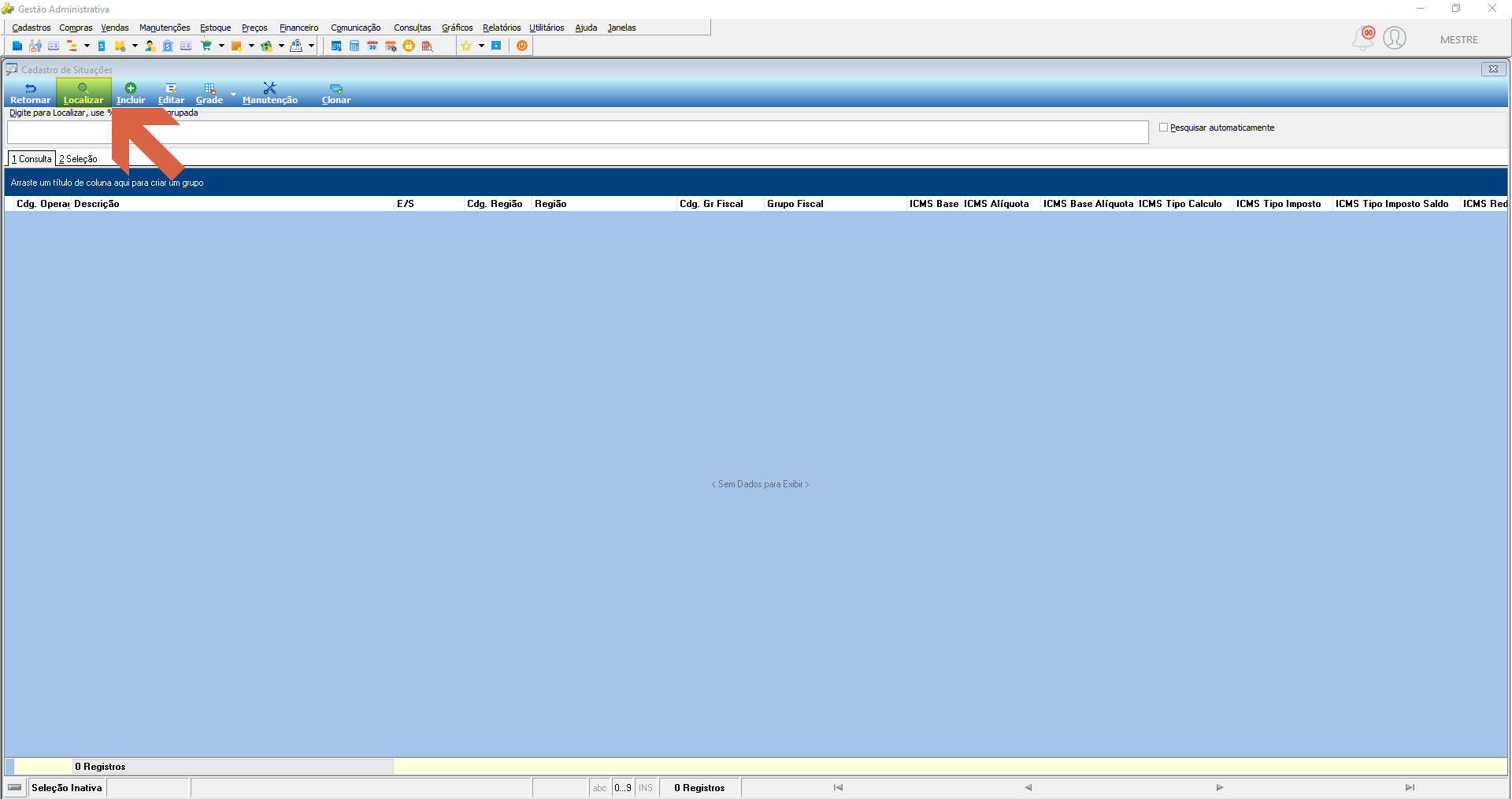Open the people/clients icon in the main toolbar
Image resolution: width=1512 pixels, height=799 pixels.
pos(35,46)
